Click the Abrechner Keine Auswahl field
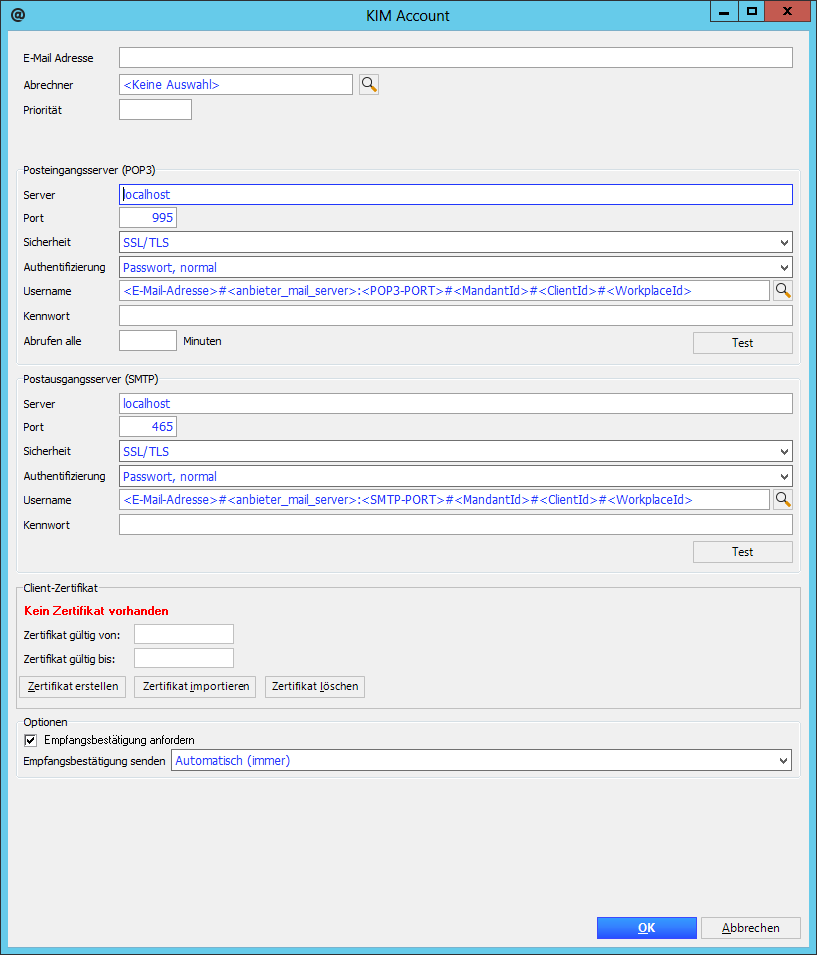Image resolution: width=817 pixels, height=955 pixels. 236,84
